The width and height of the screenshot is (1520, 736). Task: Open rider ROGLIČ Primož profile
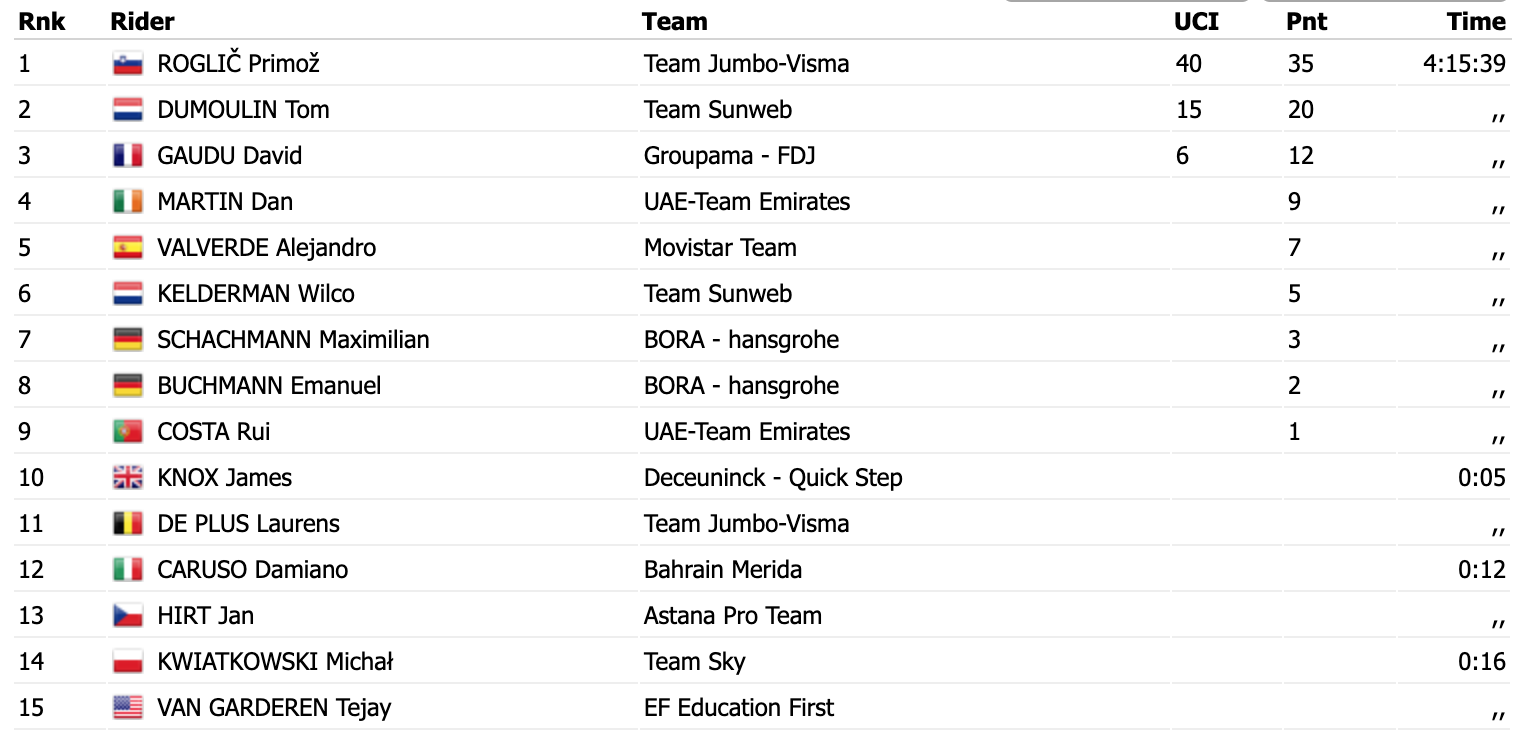238,64
